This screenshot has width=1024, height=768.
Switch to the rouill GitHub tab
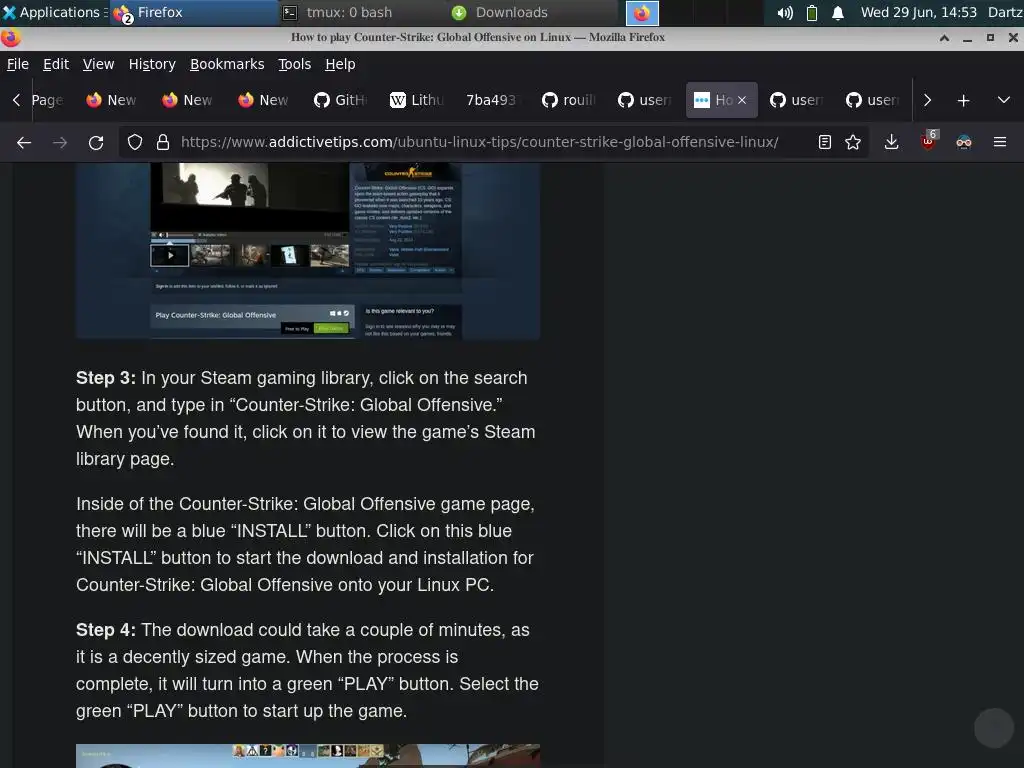pos(569,101)
